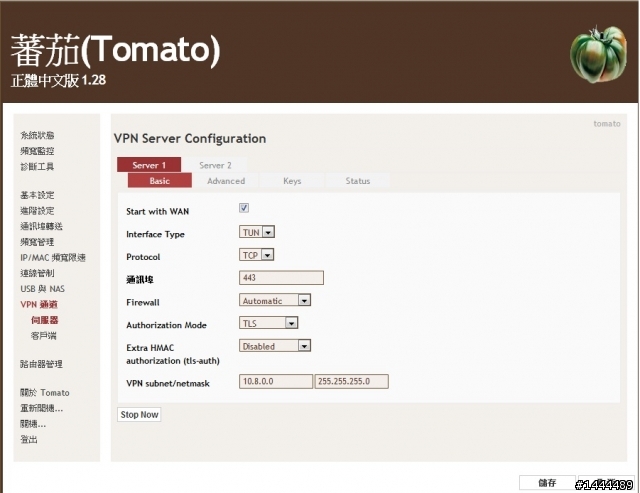
Task: Click the 正體中文版 1.28 version text
Action: pyautogui.click(x=58, y=80)
